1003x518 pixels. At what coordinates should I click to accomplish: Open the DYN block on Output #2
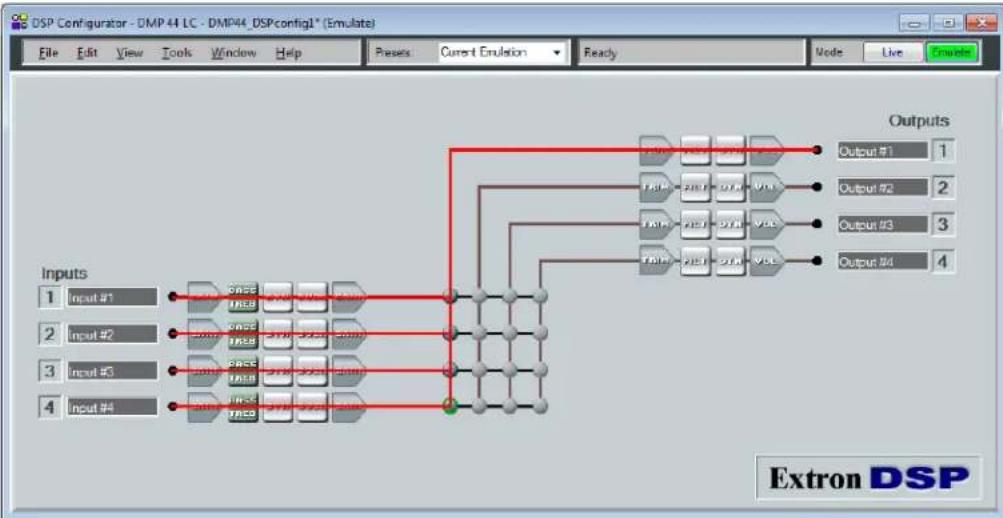point(731,187)
